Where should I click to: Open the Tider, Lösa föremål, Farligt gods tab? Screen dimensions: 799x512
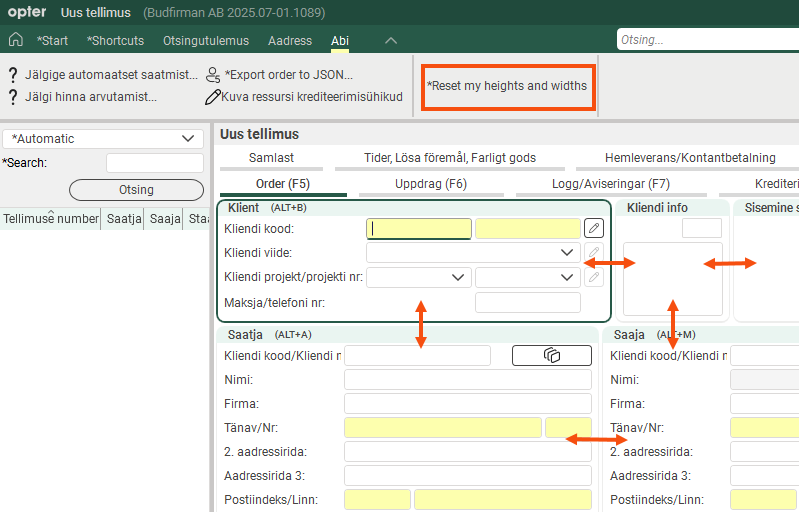[435, 158]
